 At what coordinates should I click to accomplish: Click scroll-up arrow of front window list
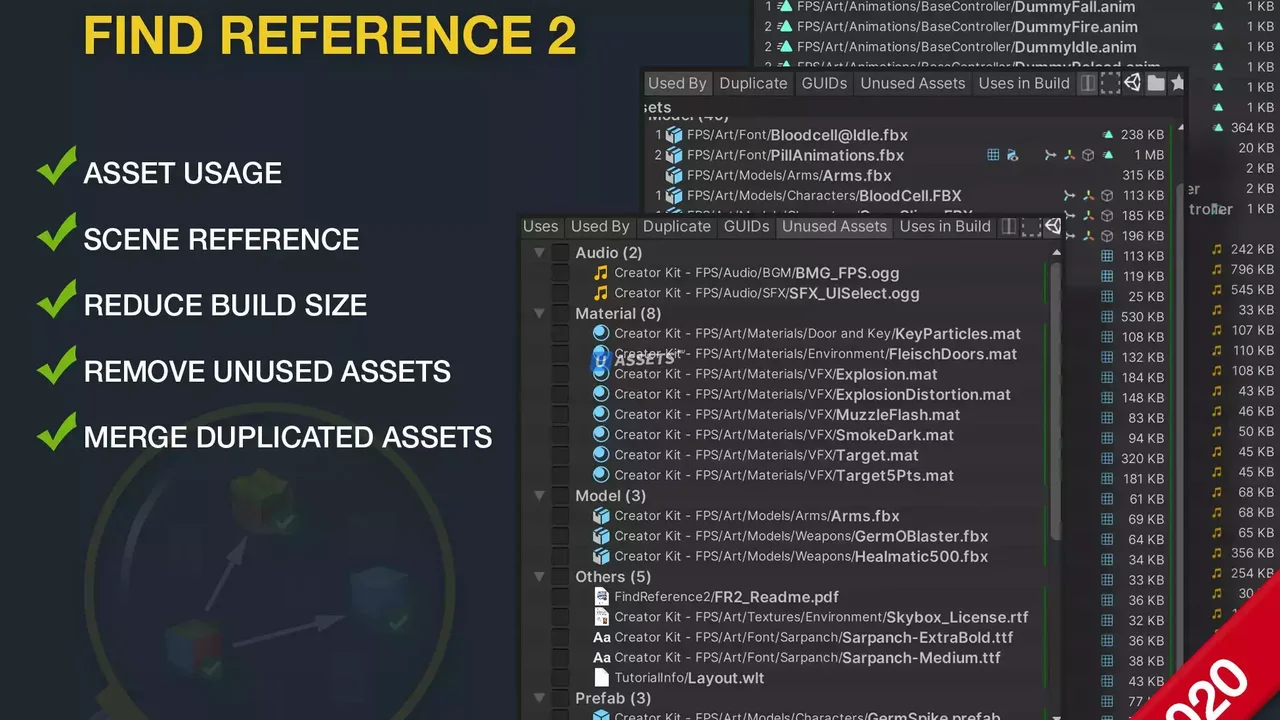coord(1056,252)
